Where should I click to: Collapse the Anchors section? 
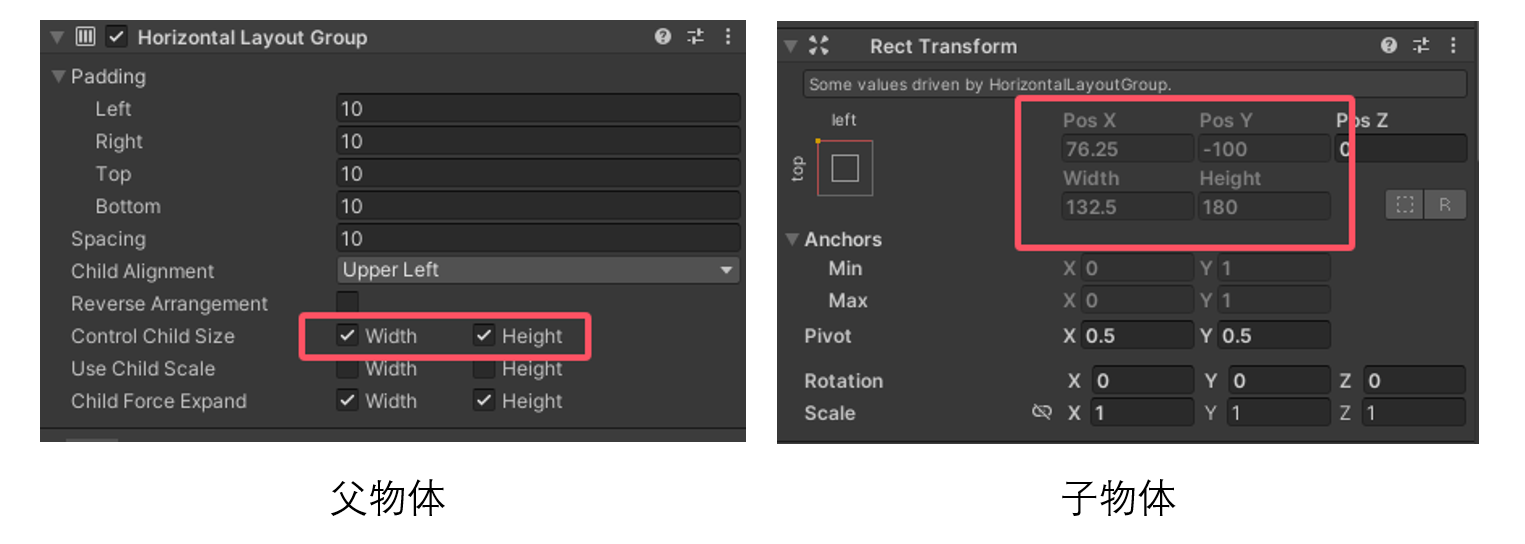tap(792, 239)
